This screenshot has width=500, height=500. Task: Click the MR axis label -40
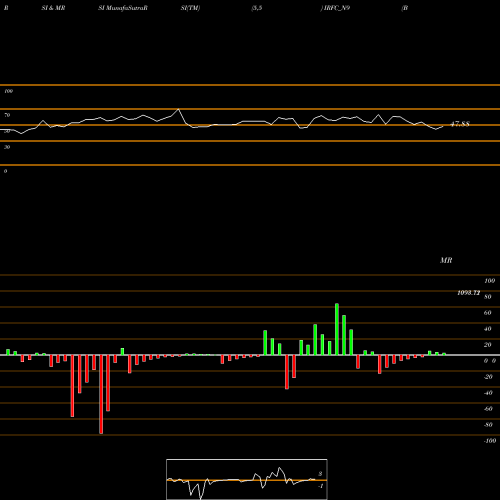[488, 393]
